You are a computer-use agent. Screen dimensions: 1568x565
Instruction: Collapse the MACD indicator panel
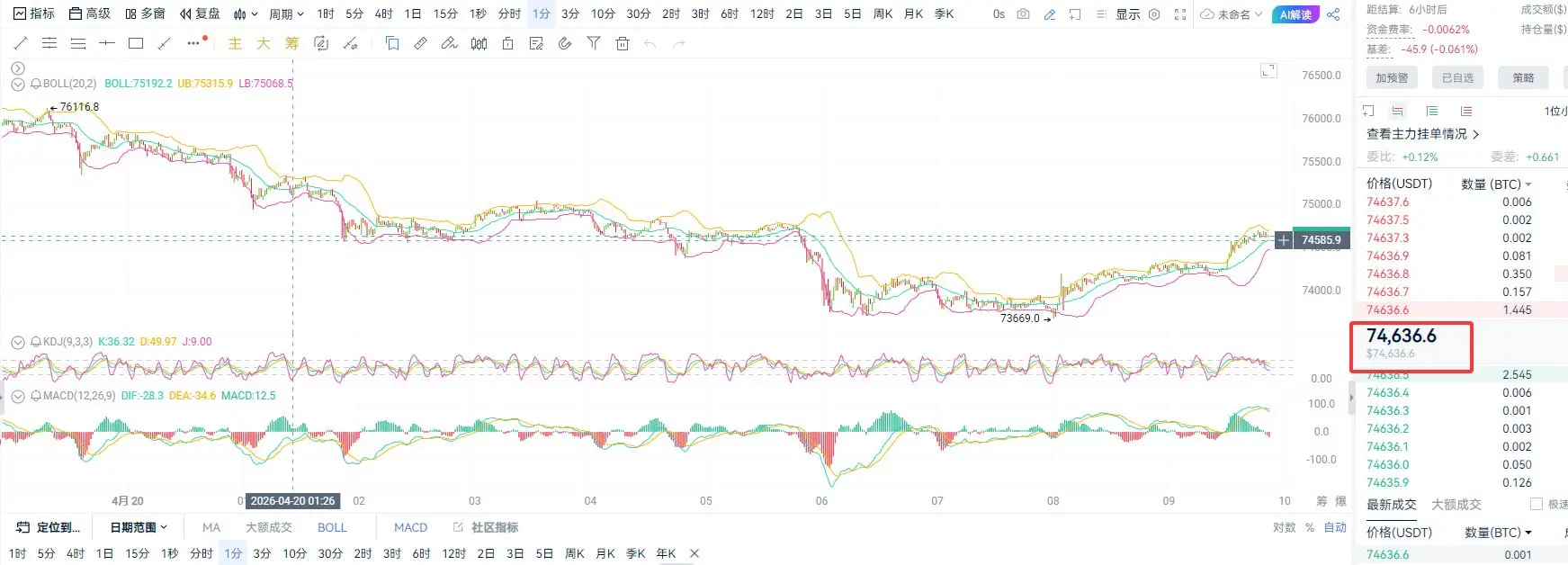coord(17,396)
